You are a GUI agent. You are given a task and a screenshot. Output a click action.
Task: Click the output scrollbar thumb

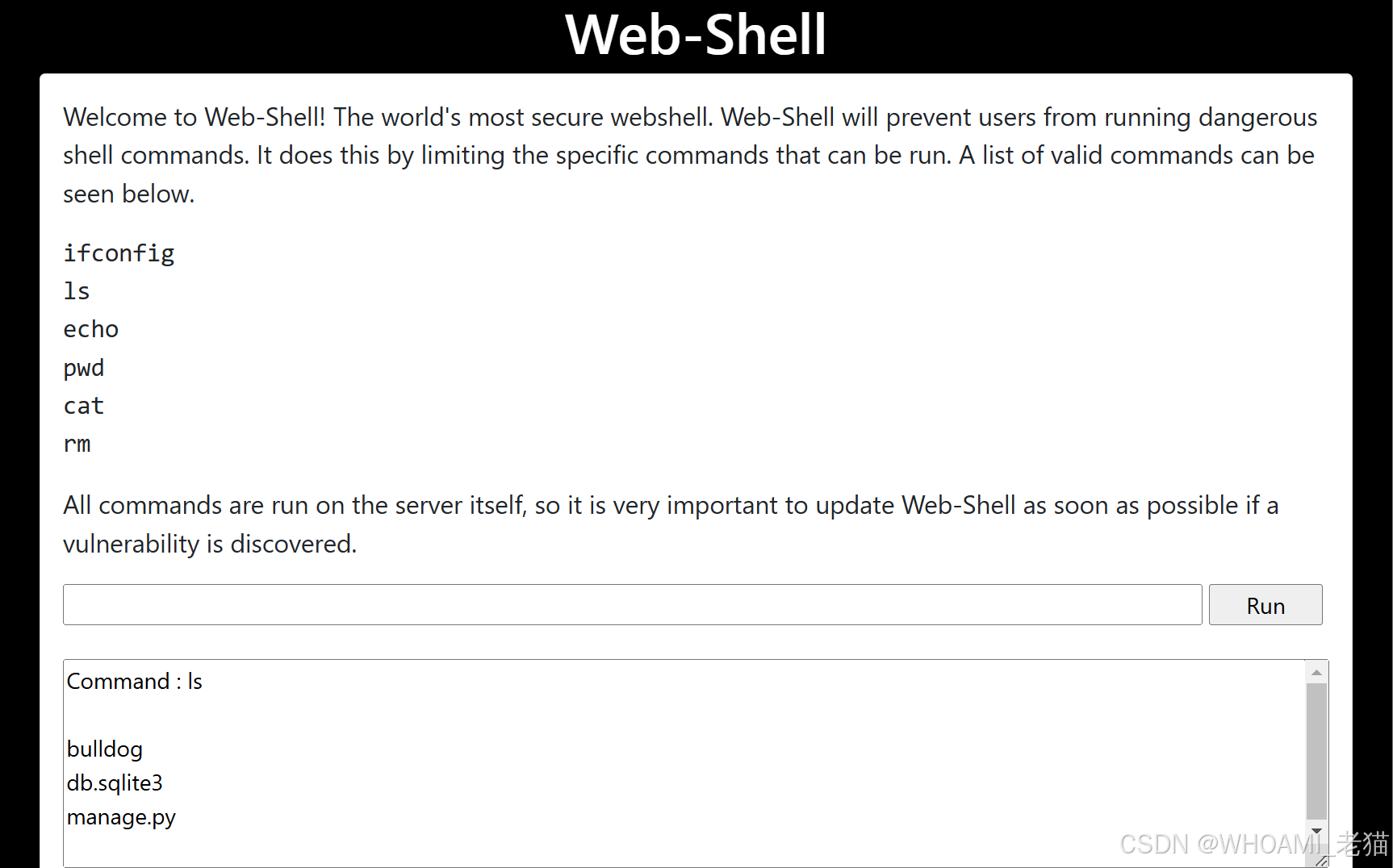tap(1316, 751)
